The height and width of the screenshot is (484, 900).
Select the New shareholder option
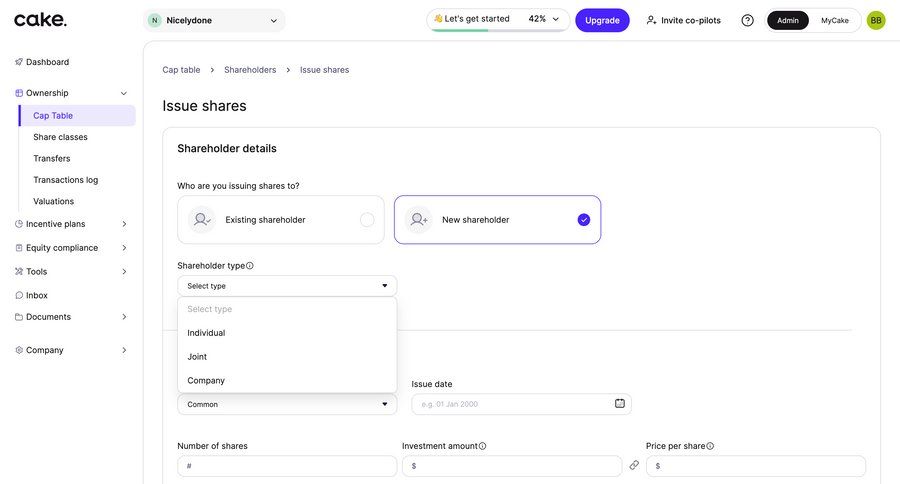tap(497, 220)
